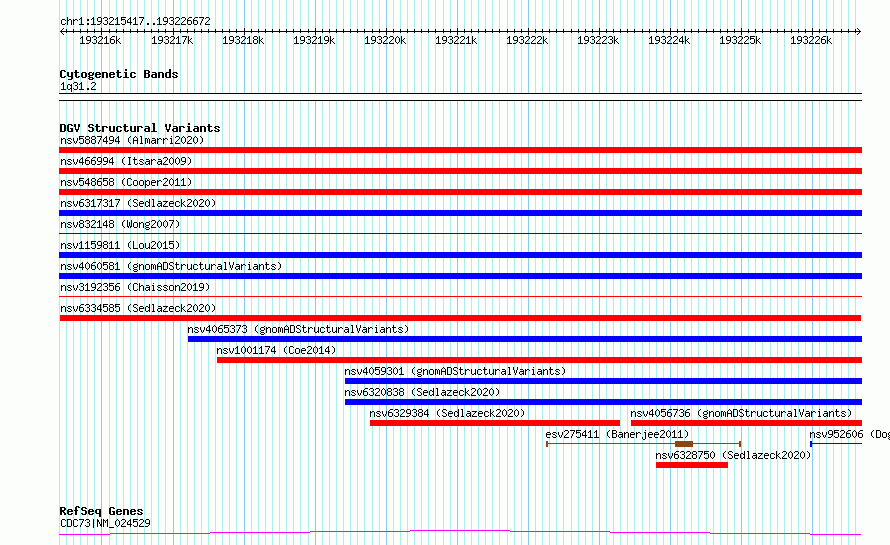This screenshot has width=890, height=545.
Task: Click the 193224k ruler tick label
Action: [x=669, y=40]
